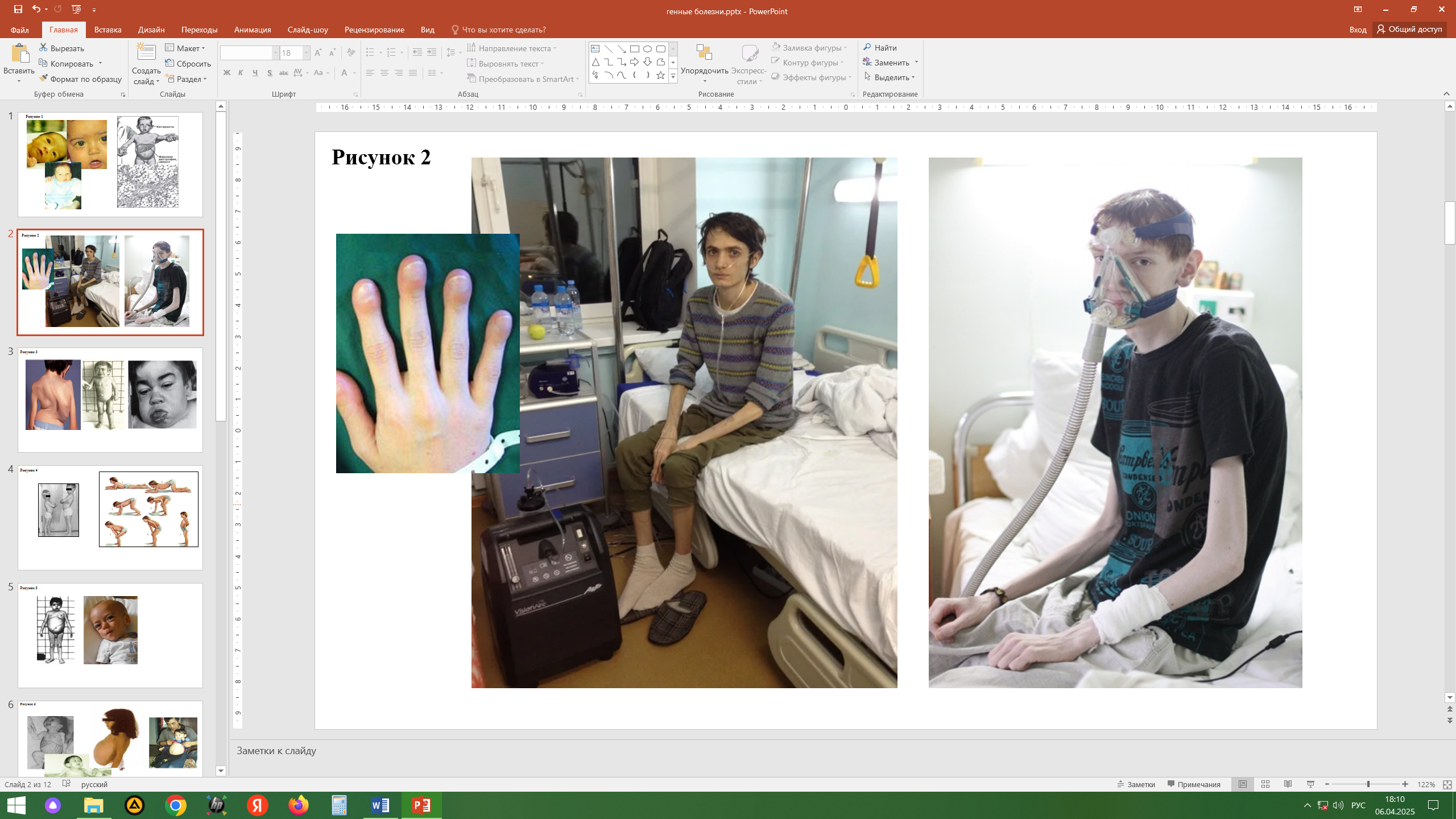The width and height of the screenshot is (1456, 819).
Task: Click Fit slide to window icon
Action: click(x=1447, y=784)
